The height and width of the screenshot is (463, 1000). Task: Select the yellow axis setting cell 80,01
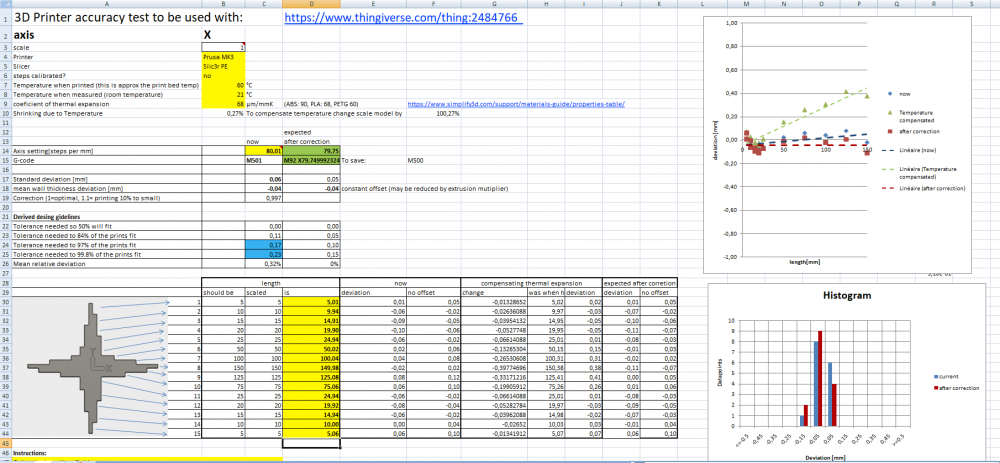264,149
